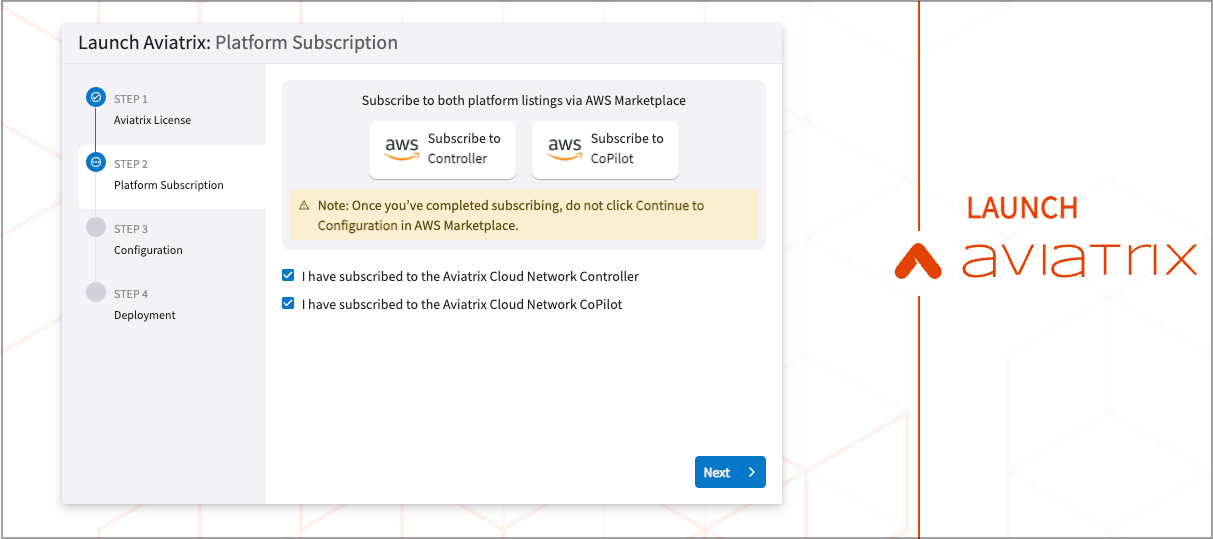Image resolution: width=1213 pixels, height=539 pixels.
Task: Uncheck the Cloud Network CoPilot subscription checkbox
Action: (x=288, y=303)
